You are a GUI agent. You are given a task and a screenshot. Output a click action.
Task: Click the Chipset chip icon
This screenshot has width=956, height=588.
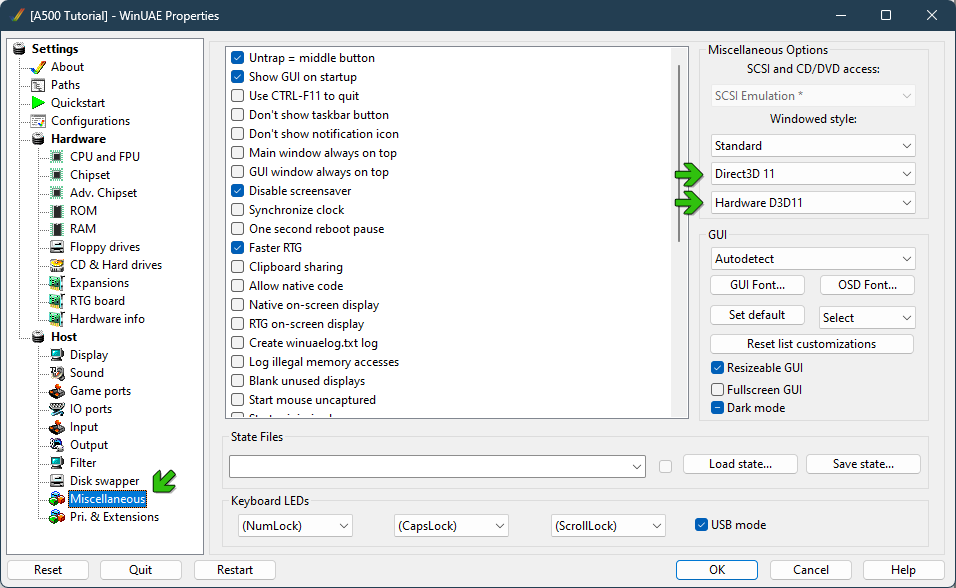click(57, 175)
